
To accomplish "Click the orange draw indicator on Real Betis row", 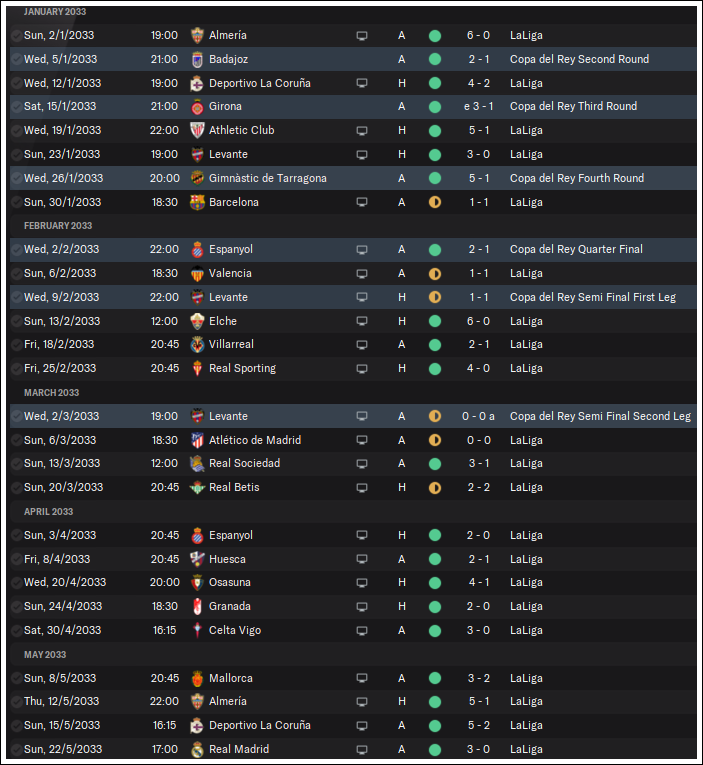I will click(435, 487).
